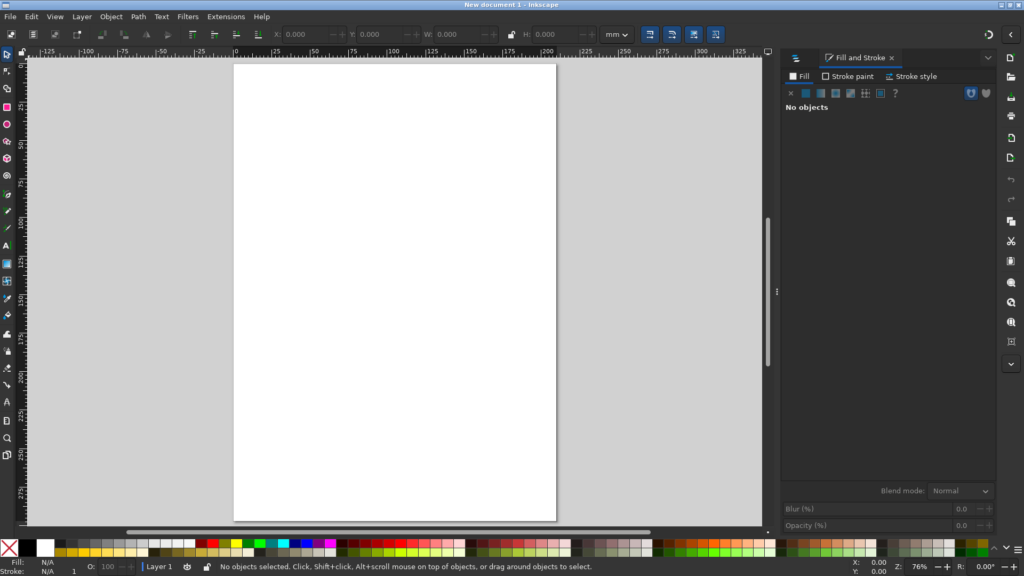1024x576 pixels.
Task: Click the New document icon
Action: click(x=1011, y=57)
